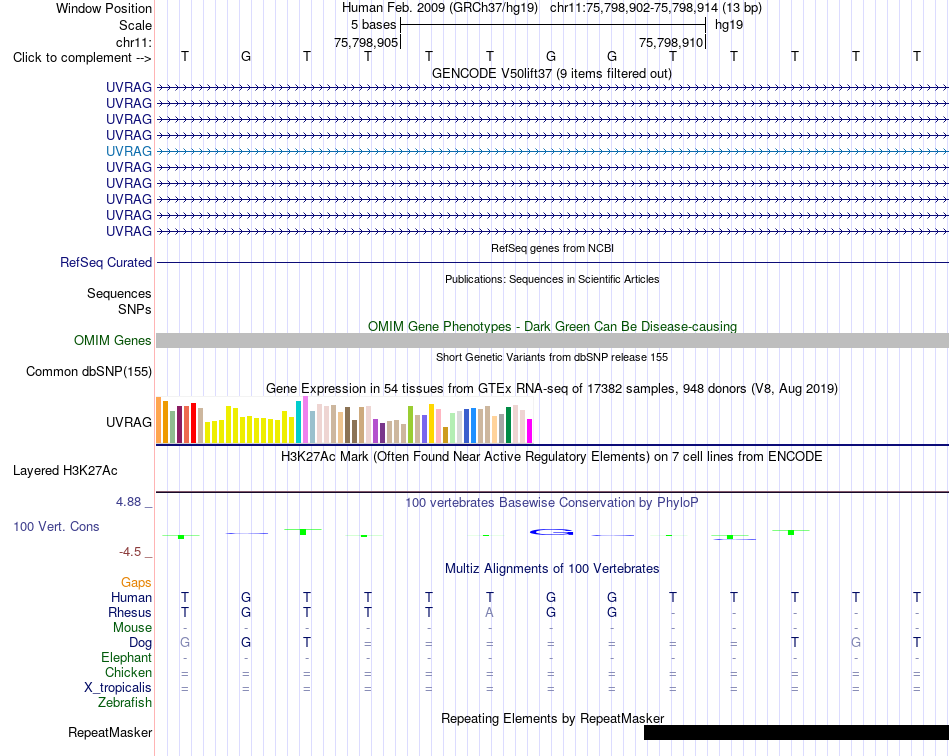This screenshot has width=950, height=756.
Task: Click the black RepeatMasker repeat block
Action: pyautogui.click(x=796, y=732)
